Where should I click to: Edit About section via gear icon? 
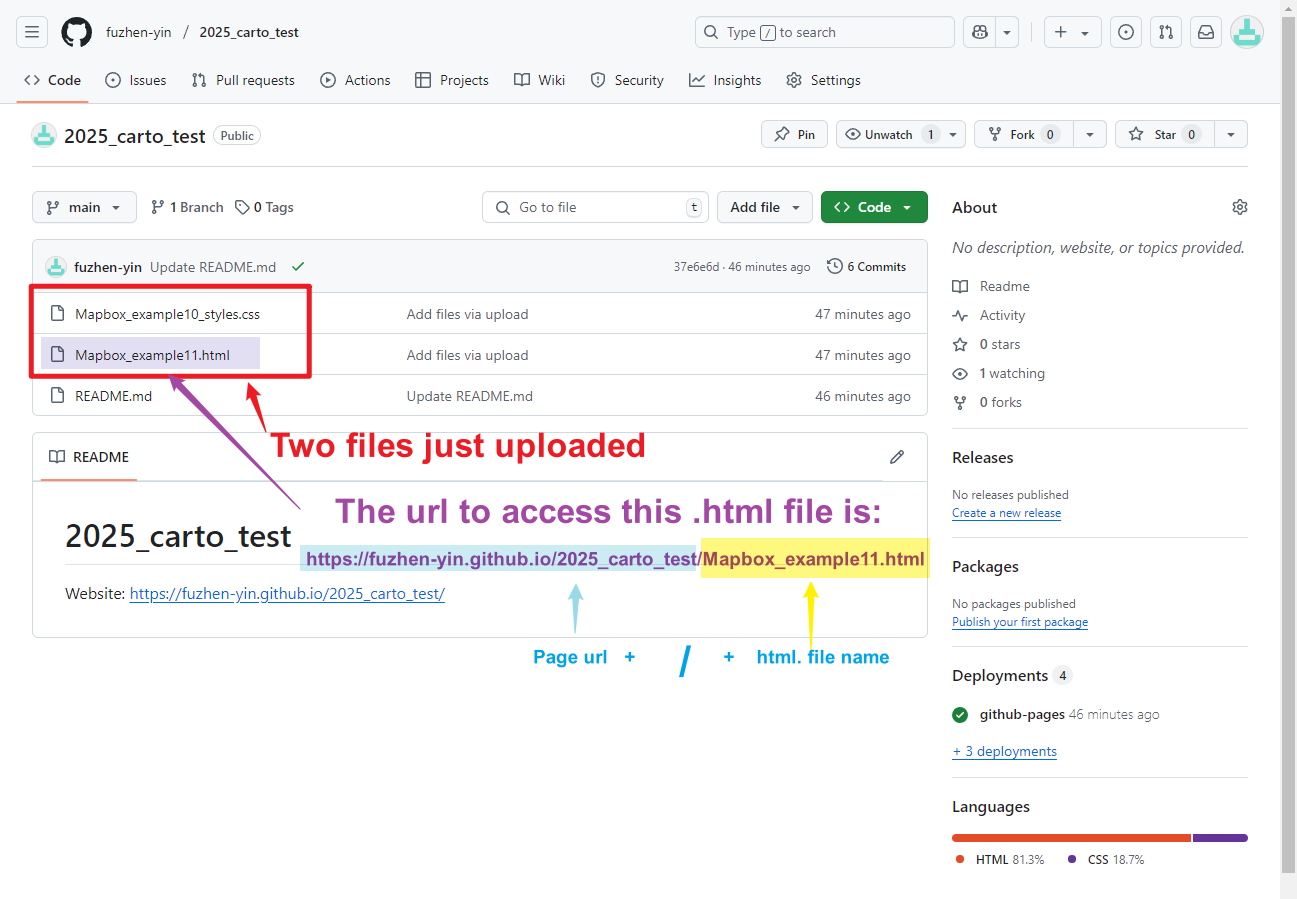tap(1240, 207)
